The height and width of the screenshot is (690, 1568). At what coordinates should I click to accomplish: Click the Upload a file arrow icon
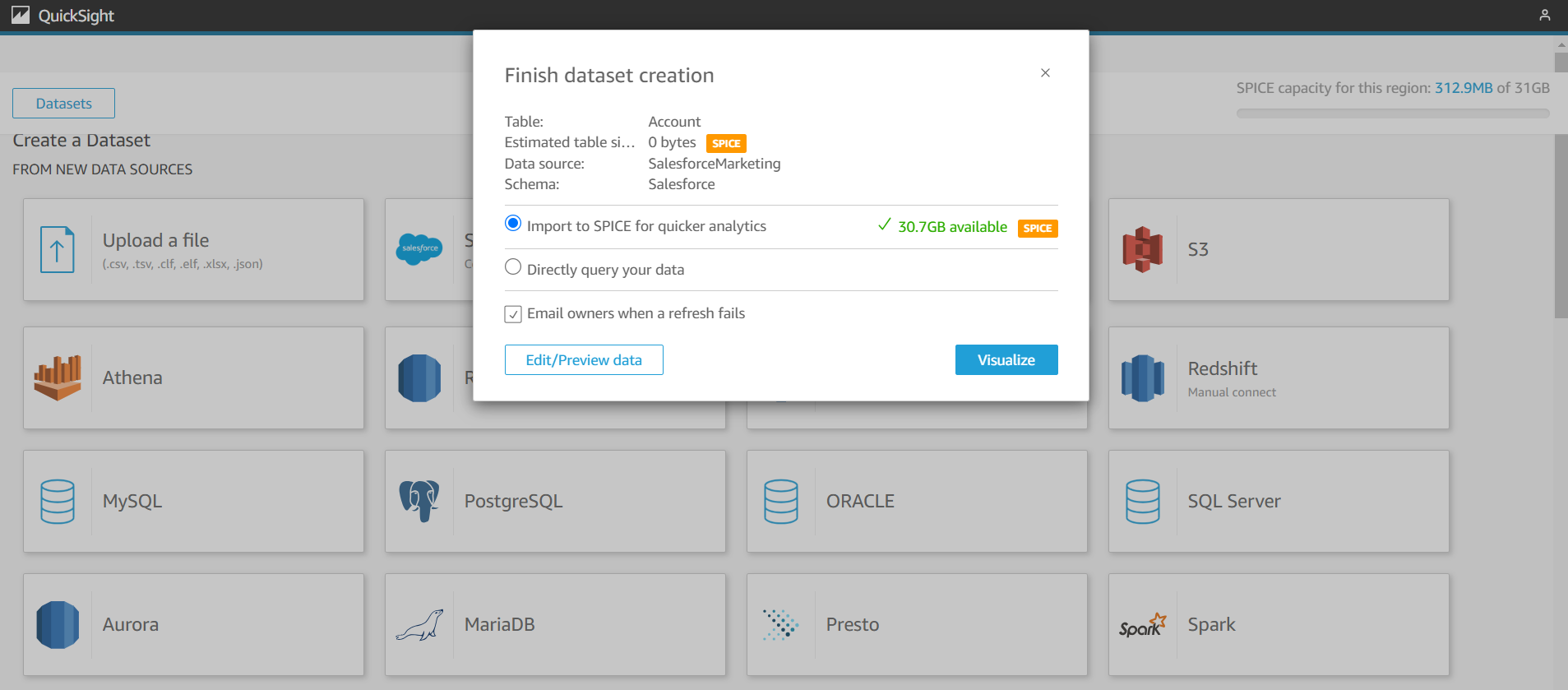[58, 249]
